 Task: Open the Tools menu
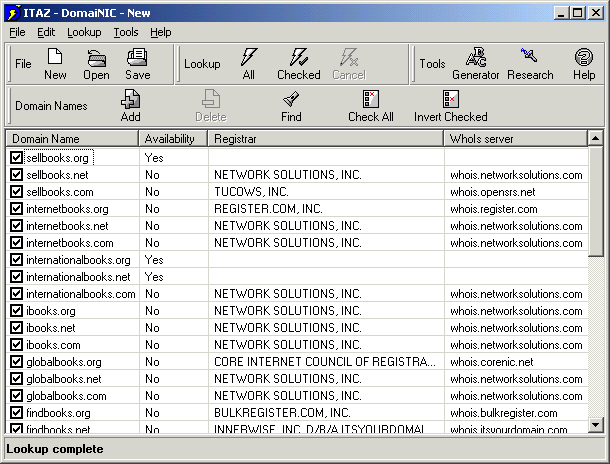[x=126, y=32]
